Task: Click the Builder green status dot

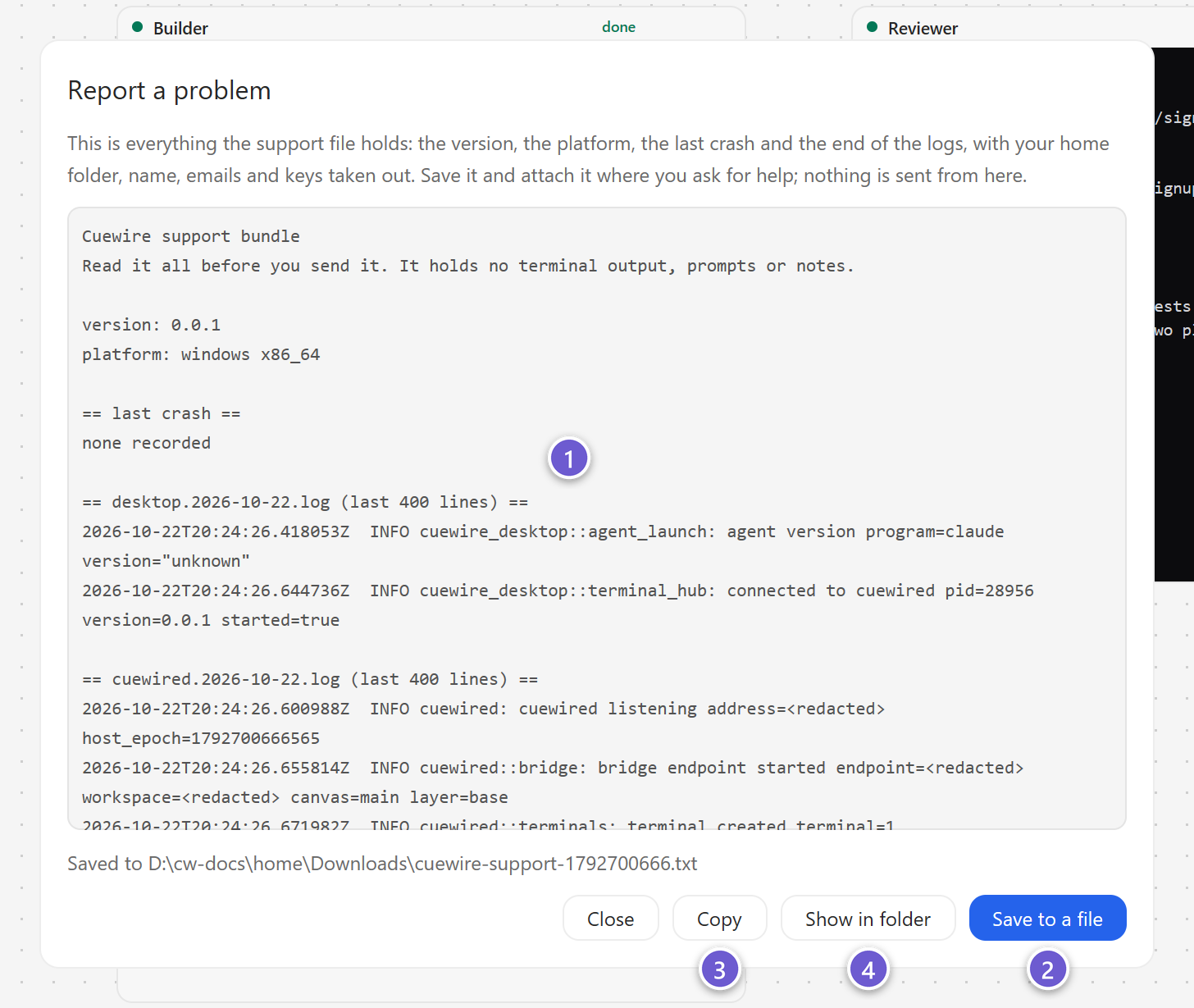Action: click(138, 27)
